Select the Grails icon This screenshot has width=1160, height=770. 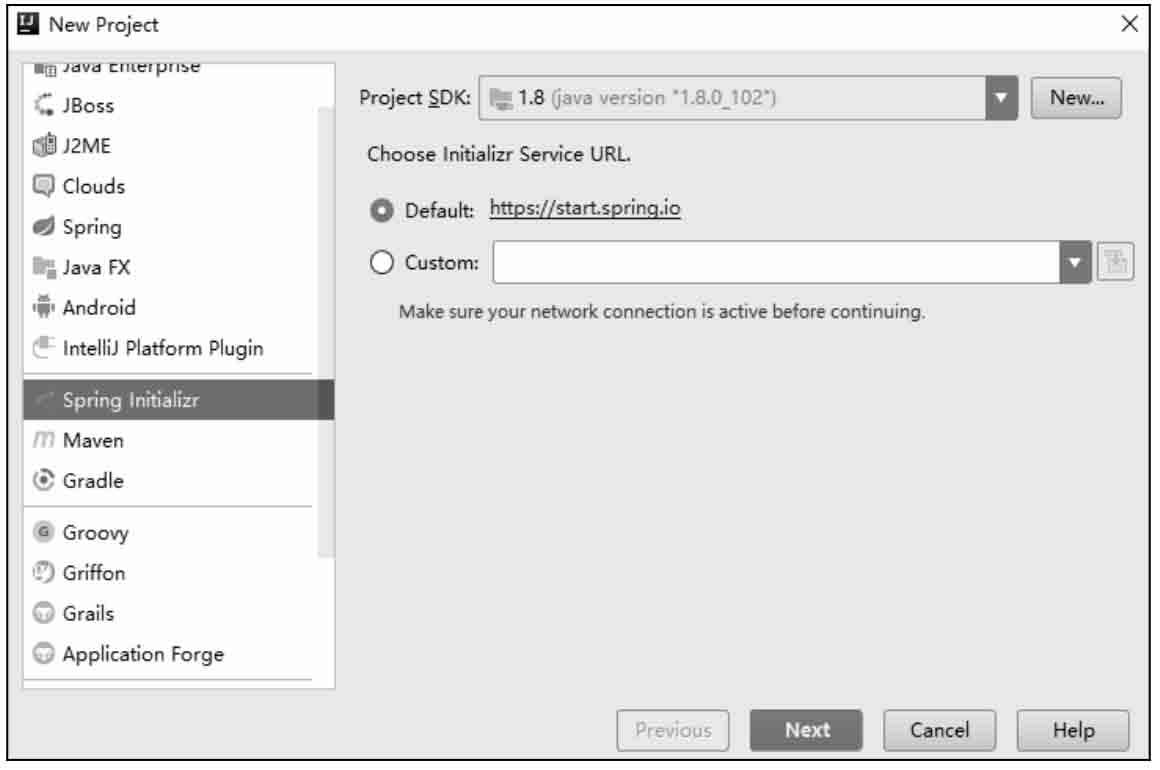pos(44,613)
